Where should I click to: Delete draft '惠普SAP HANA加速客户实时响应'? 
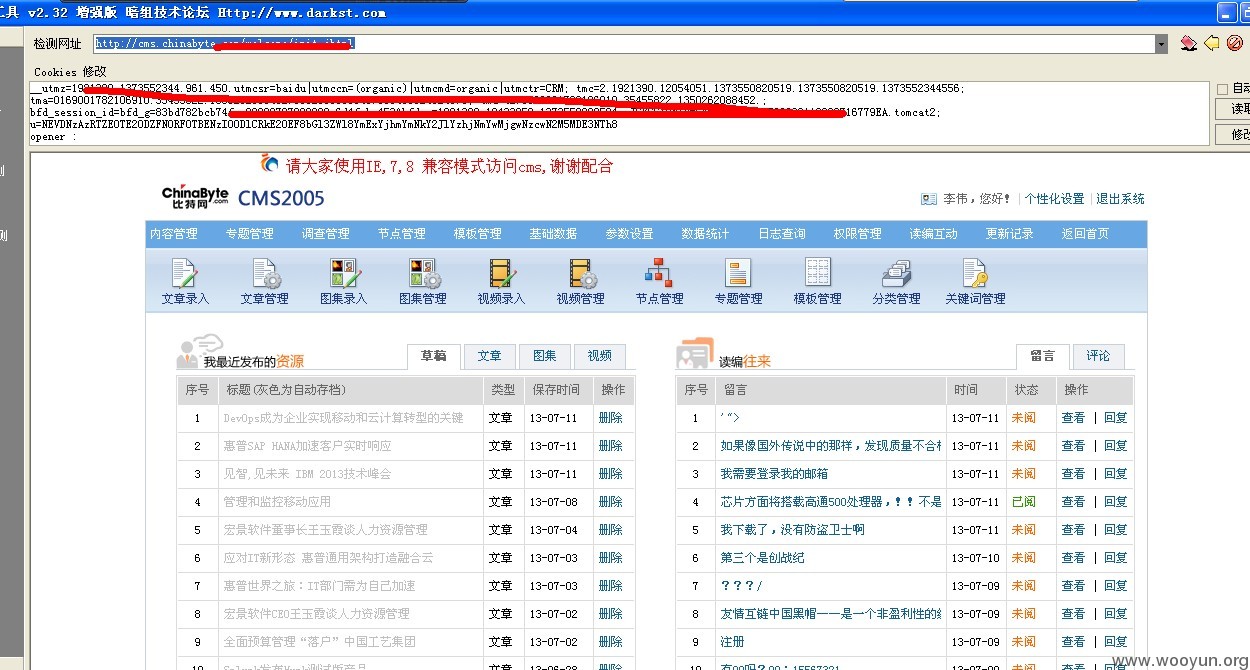(611, 446)
